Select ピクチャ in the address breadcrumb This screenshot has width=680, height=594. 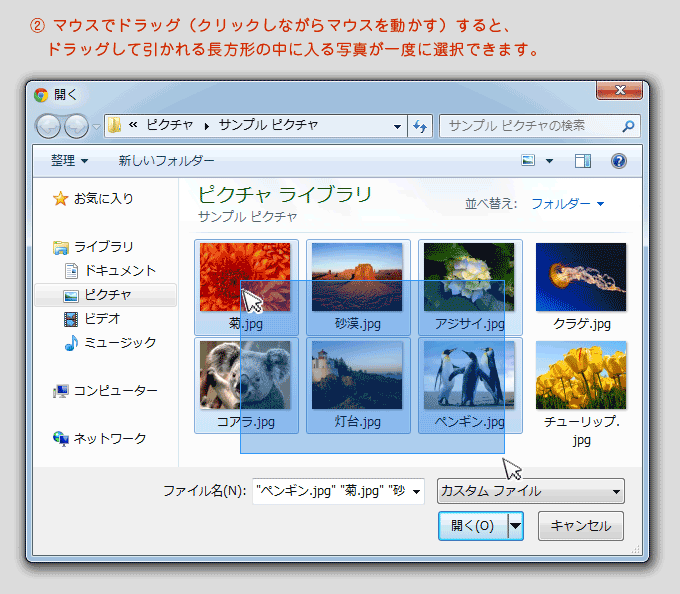point(170,125)
